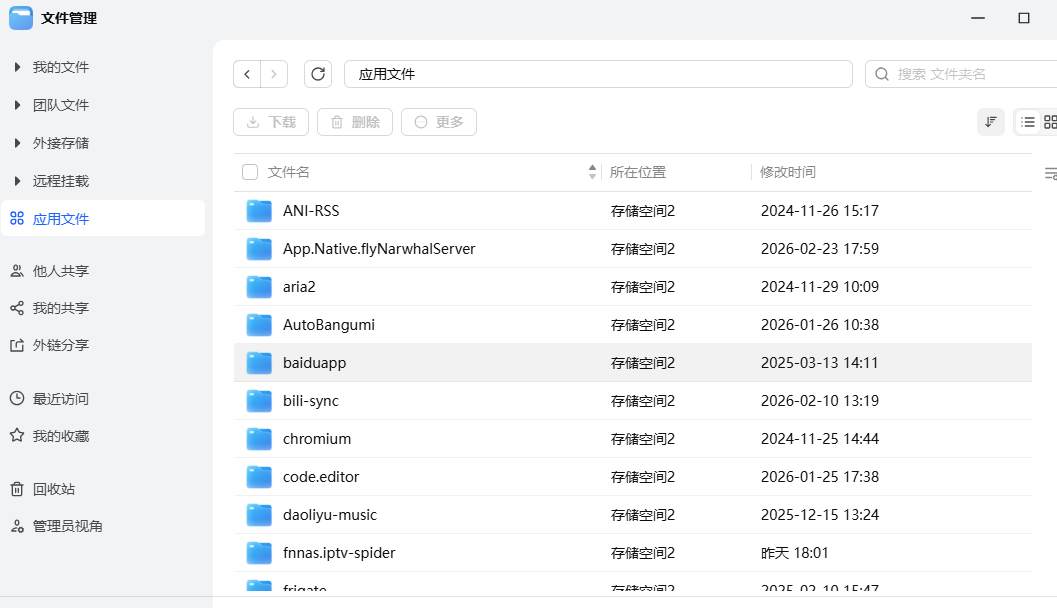Select the code.editor folder name
Screen dimensions: 1057x608
click(321, 477)
